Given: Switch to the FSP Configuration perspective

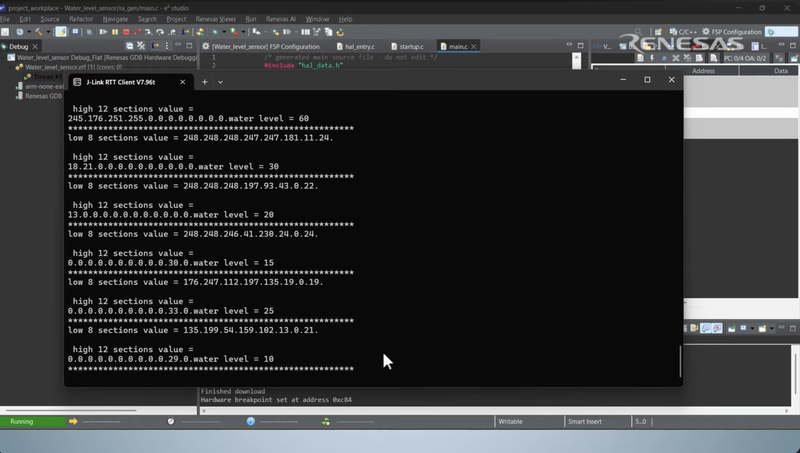Looking at the screenshot, I should pos(732,32).
